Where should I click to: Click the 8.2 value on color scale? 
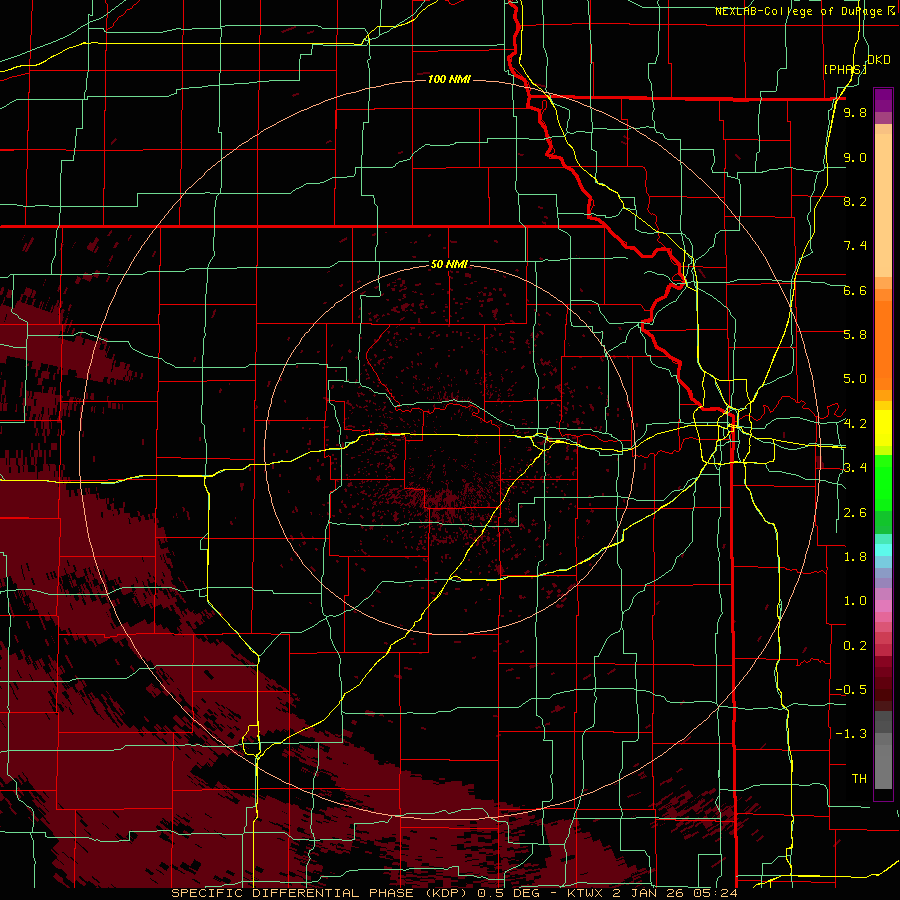(855, 201)
